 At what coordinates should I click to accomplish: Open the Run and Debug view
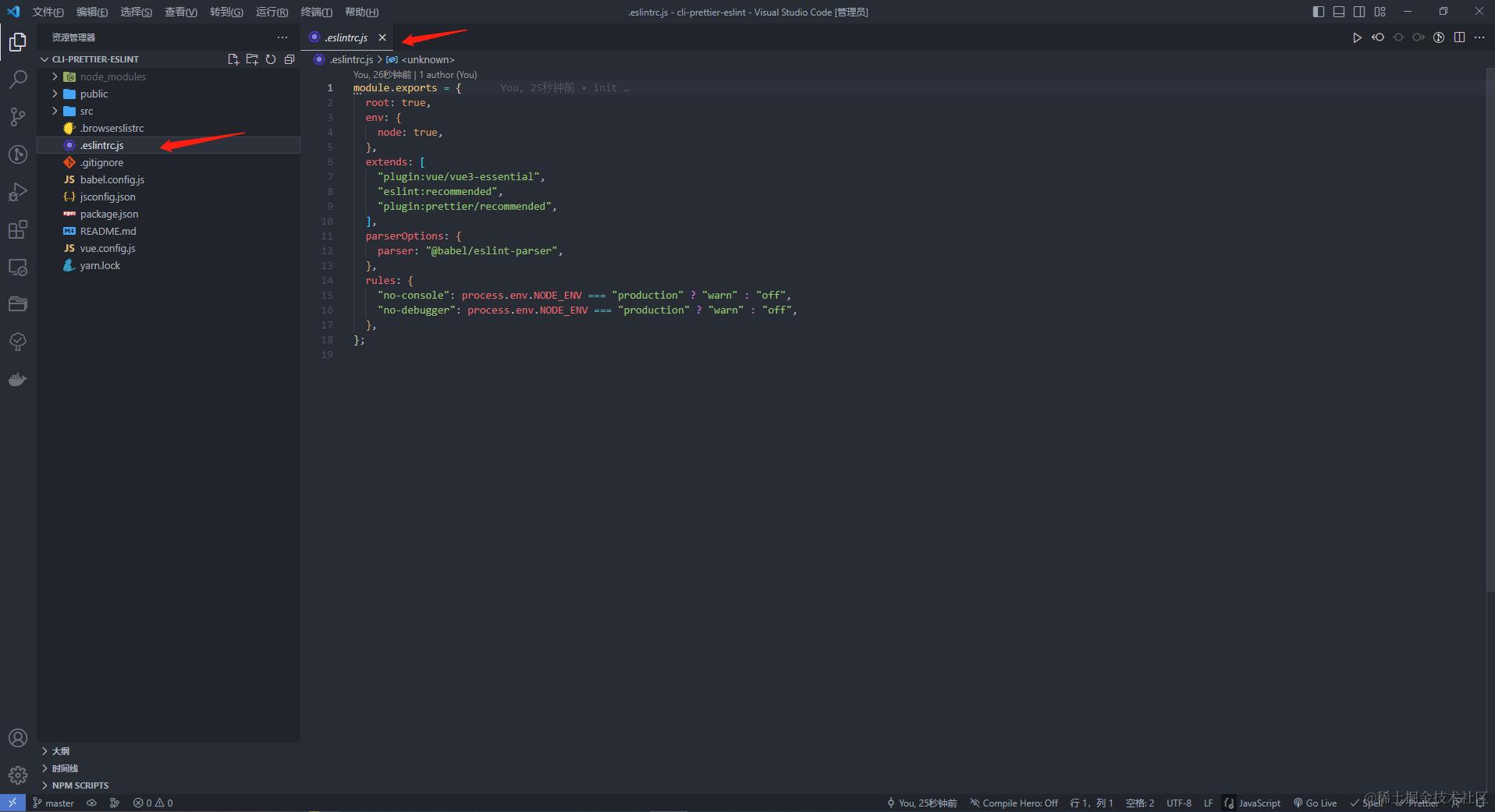17,192
